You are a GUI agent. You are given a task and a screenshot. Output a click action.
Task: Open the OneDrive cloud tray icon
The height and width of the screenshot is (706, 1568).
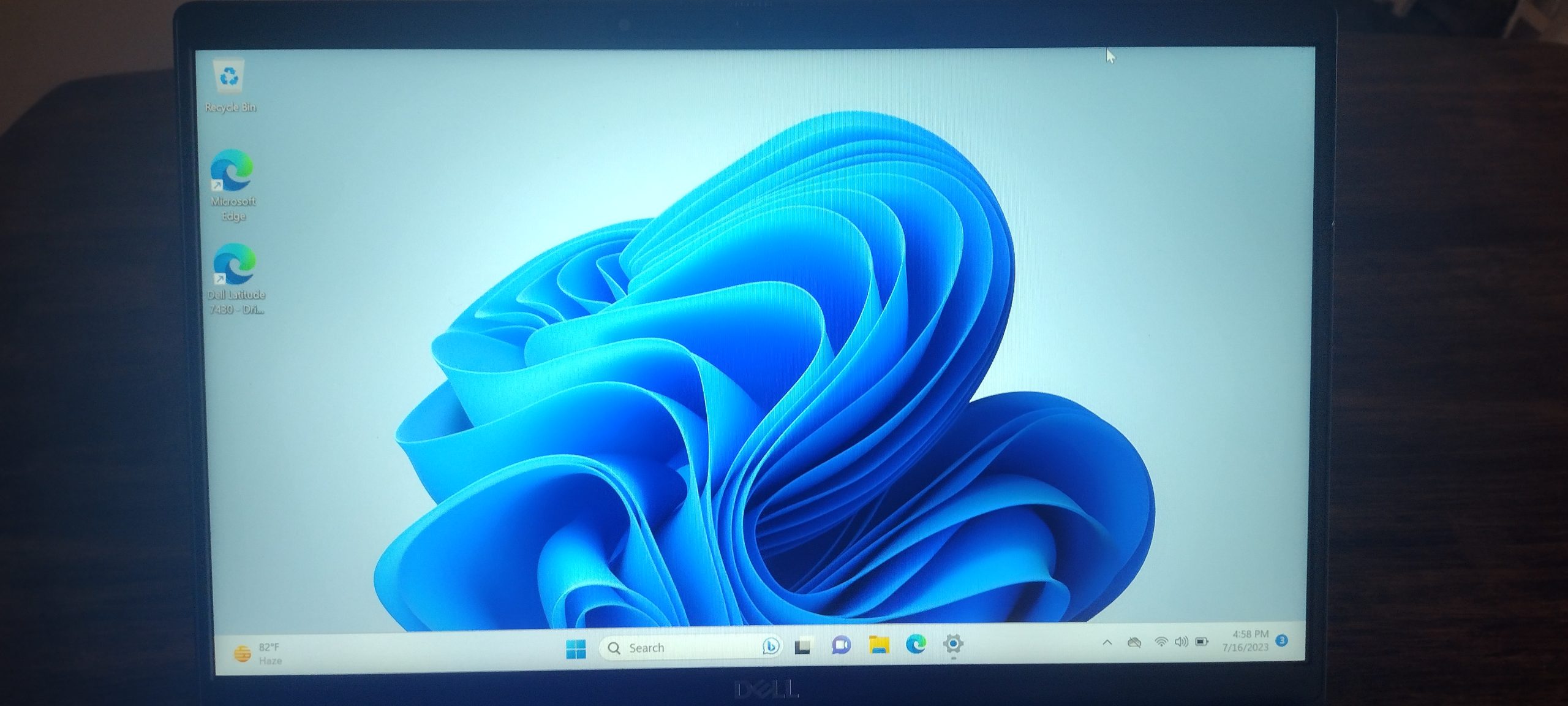point(1134,642)
